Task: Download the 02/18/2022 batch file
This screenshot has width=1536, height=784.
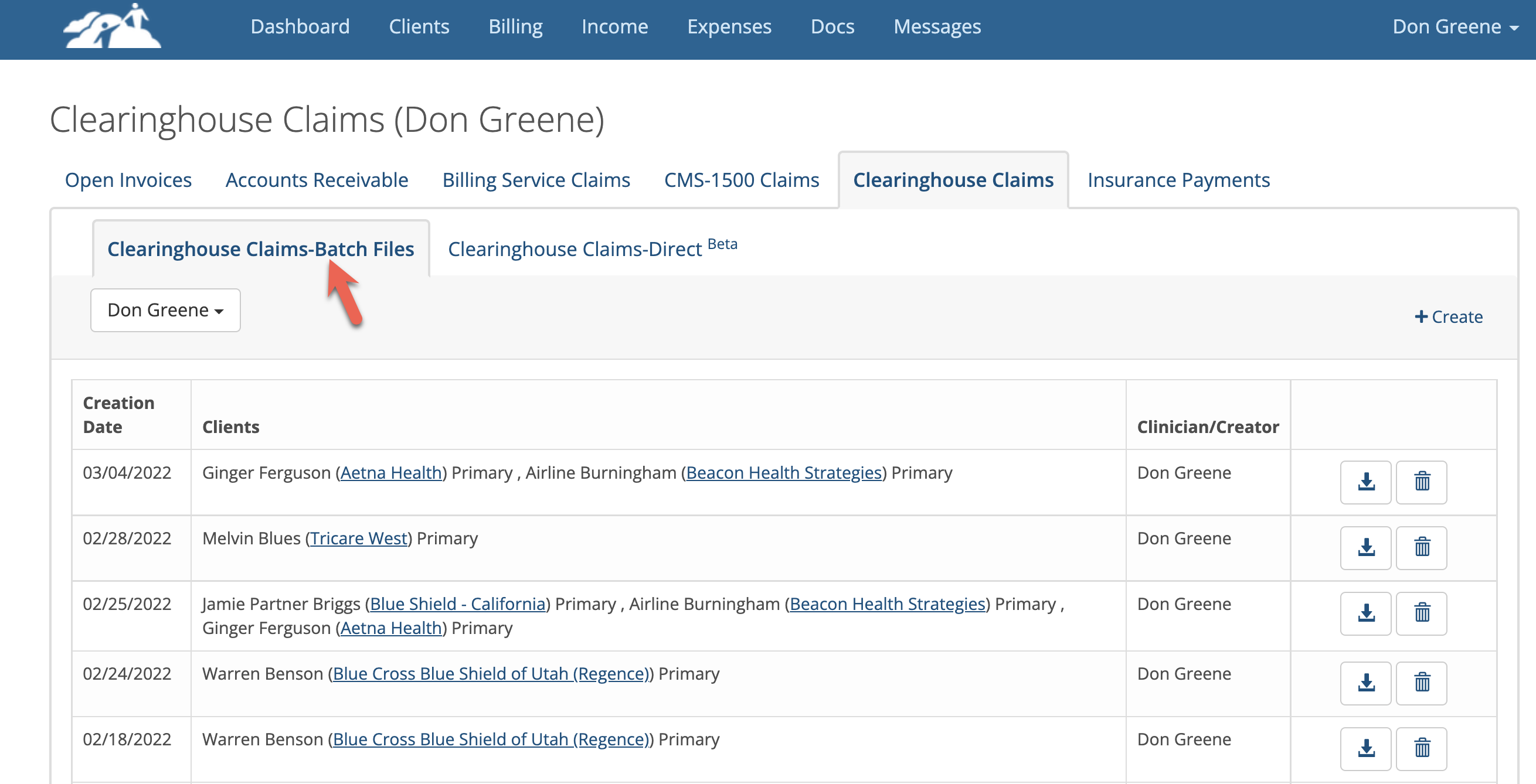Action: (1365, 749)
